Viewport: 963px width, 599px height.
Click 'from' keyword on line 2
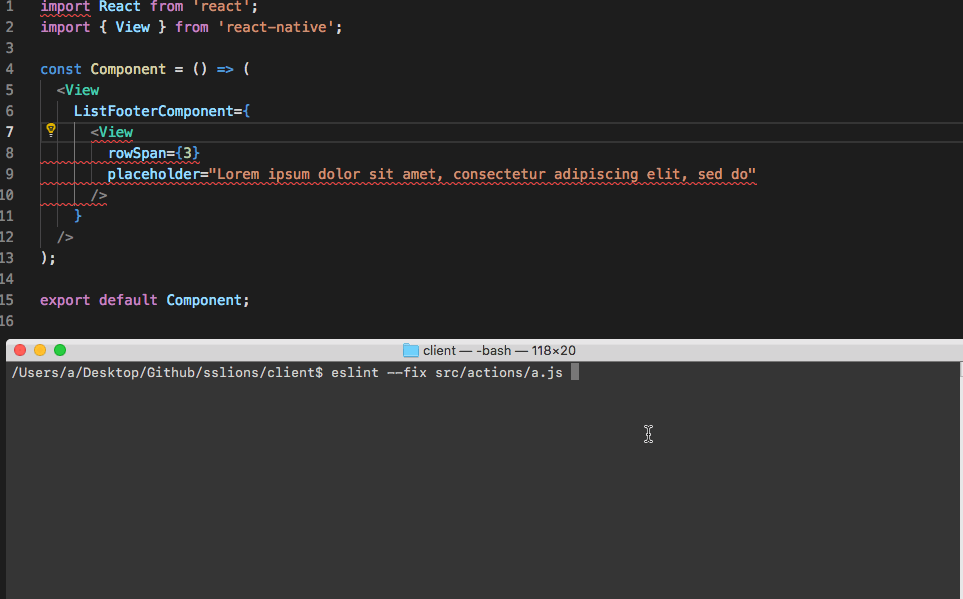(x=192, y=27)
